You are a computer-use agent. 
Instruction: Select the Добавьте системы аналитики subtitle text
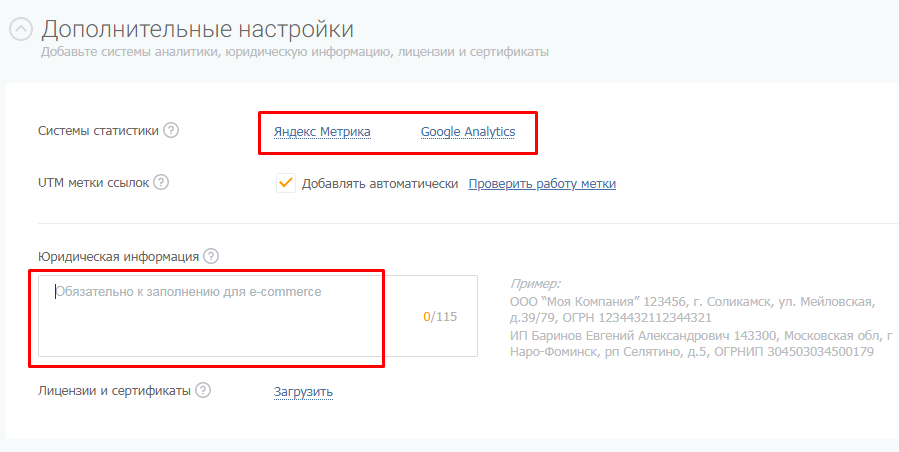295,52
